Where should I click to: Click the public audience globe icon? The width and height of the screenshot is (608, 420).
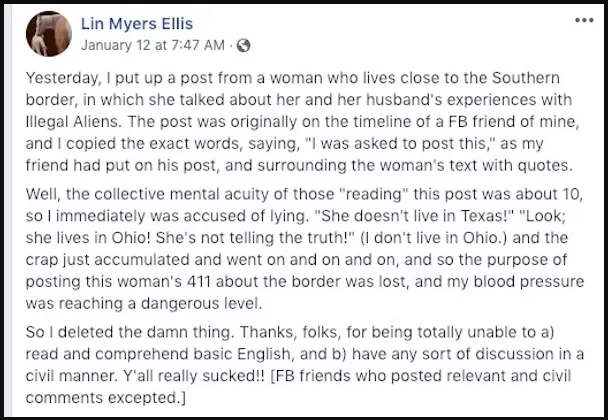(x=243, y=45)
